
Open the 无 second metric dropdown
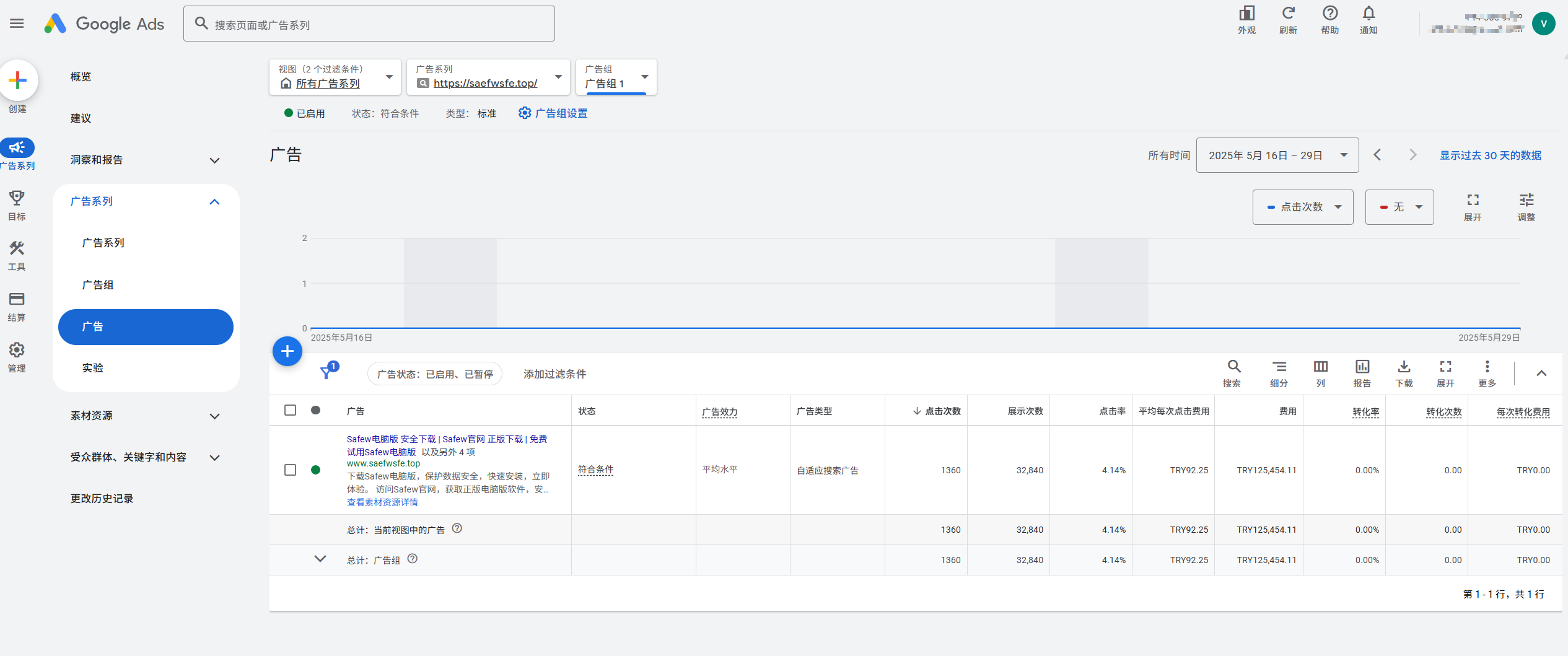point(1399,207)
